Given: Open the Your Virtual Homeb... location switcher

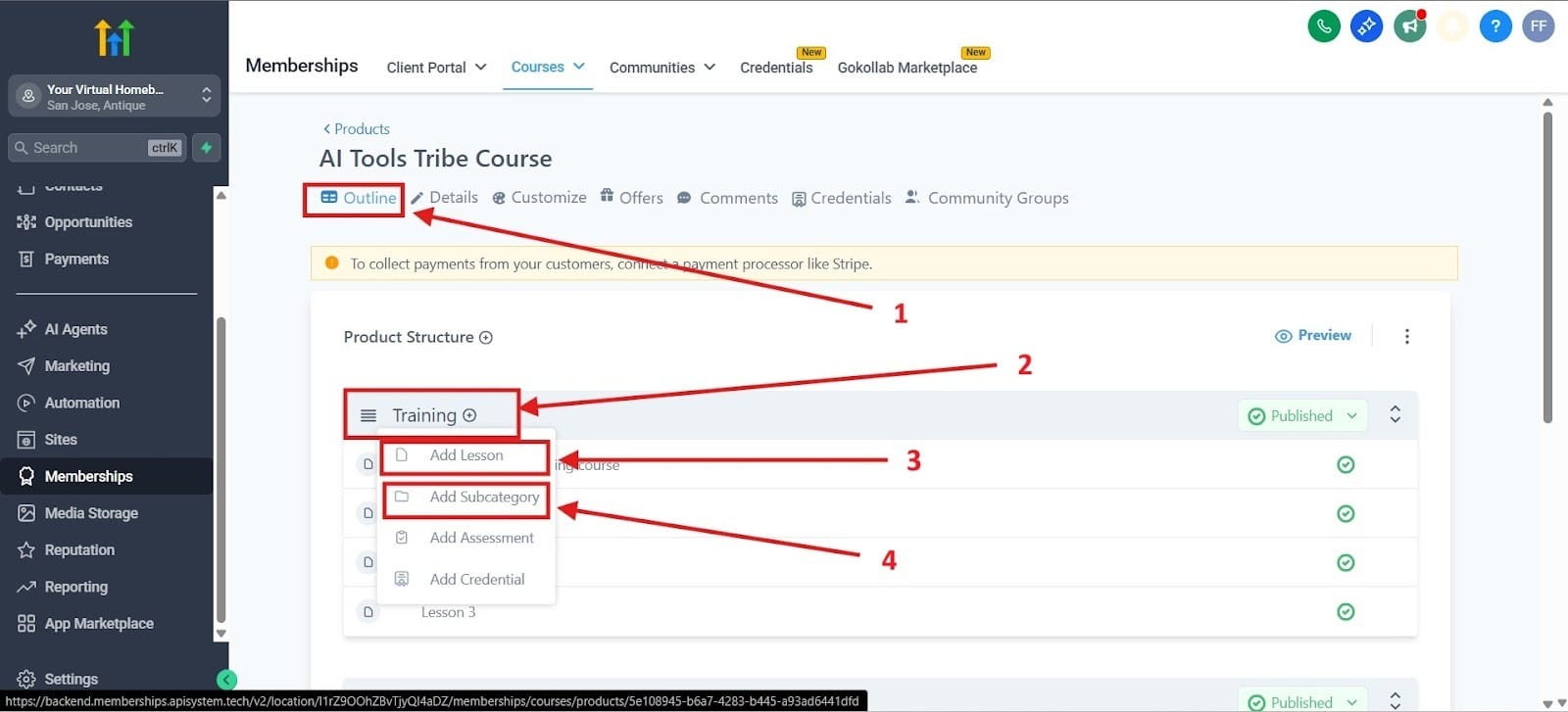Looking at the screenshot, I should click(114, 97).
